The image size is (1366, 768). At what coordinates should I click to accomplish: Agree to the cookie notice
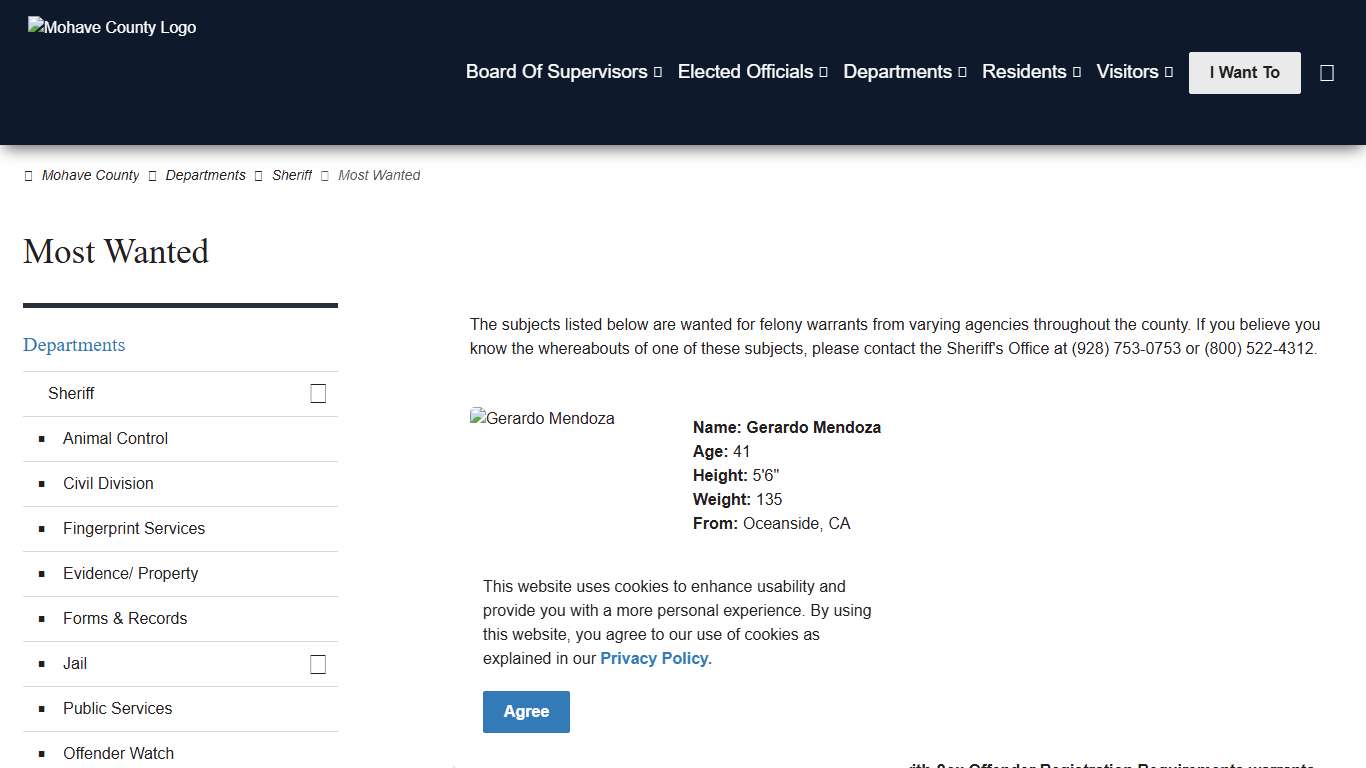(x=526, y=712)
